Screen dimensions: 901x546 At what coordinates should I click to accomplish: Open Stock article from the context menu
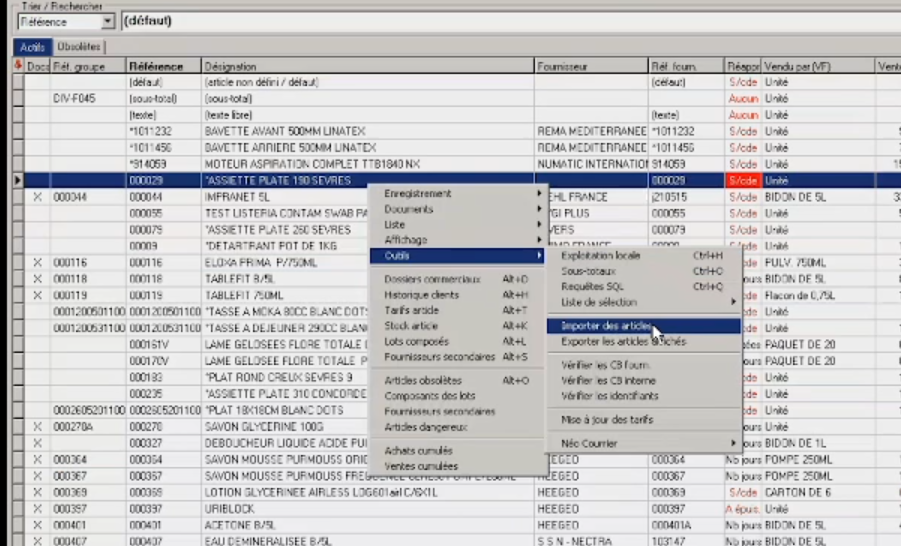click(411, 326)
